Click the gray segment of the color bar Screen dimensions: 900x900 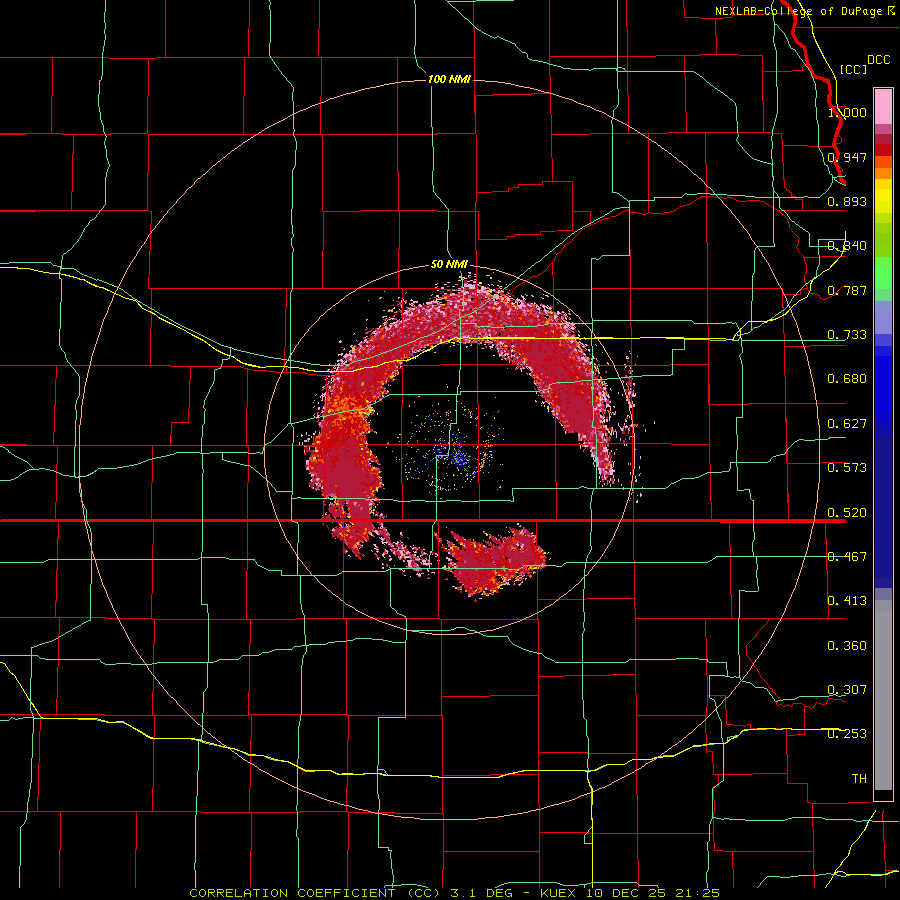coord(883,695)
